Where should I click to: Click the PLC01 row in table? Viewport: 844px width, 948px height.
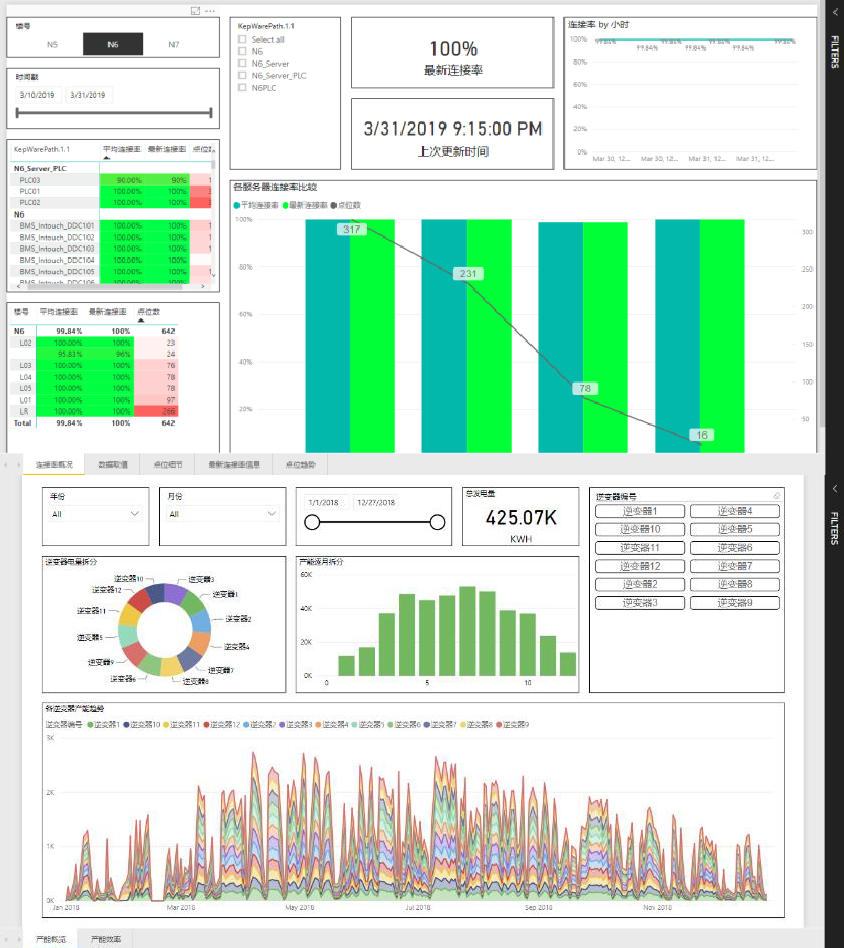112,192
